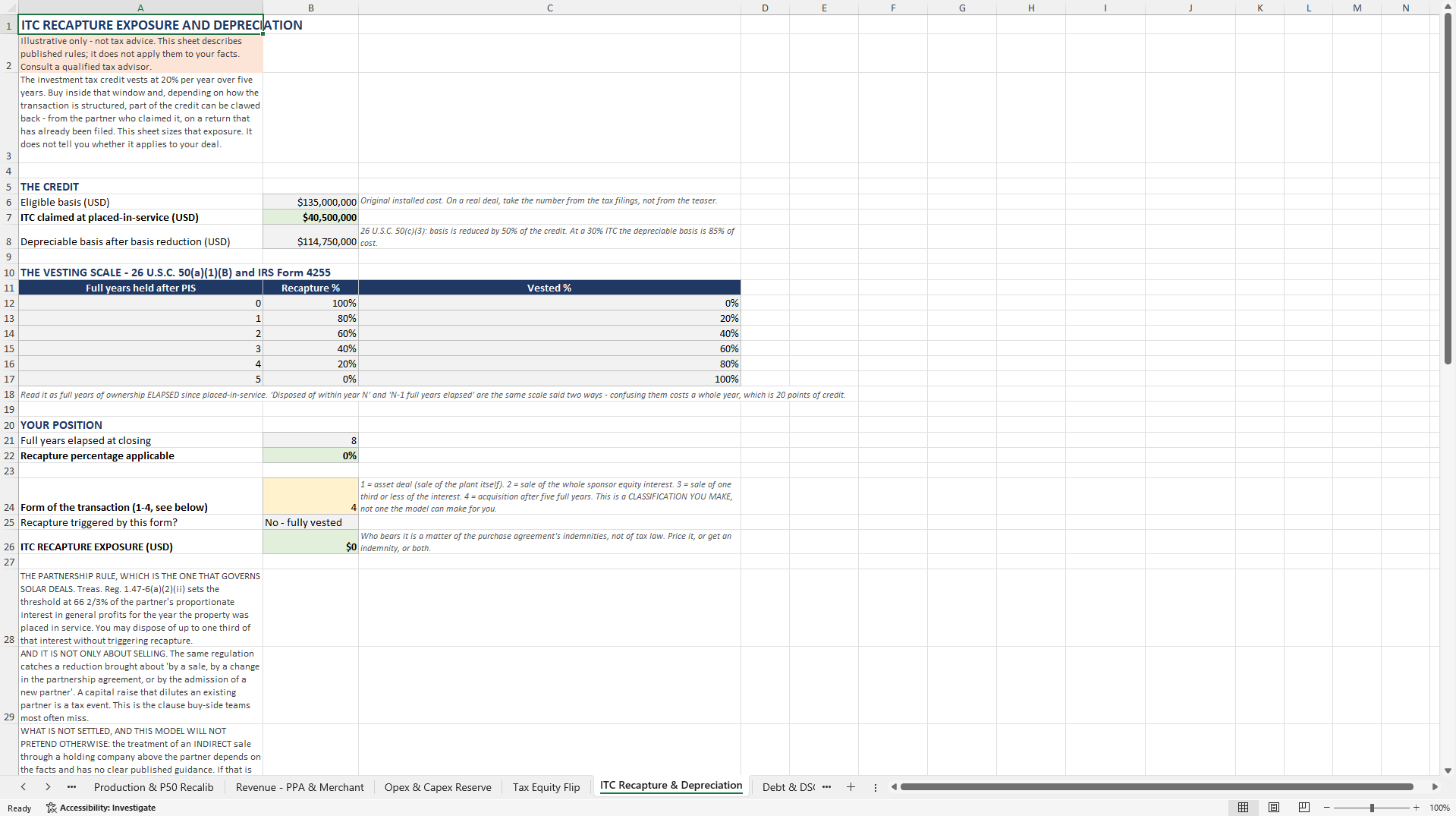Click 'Recapture %' table header
Image resolution: width=1456 pixels, height=816 pixels.
pos(311,288)
